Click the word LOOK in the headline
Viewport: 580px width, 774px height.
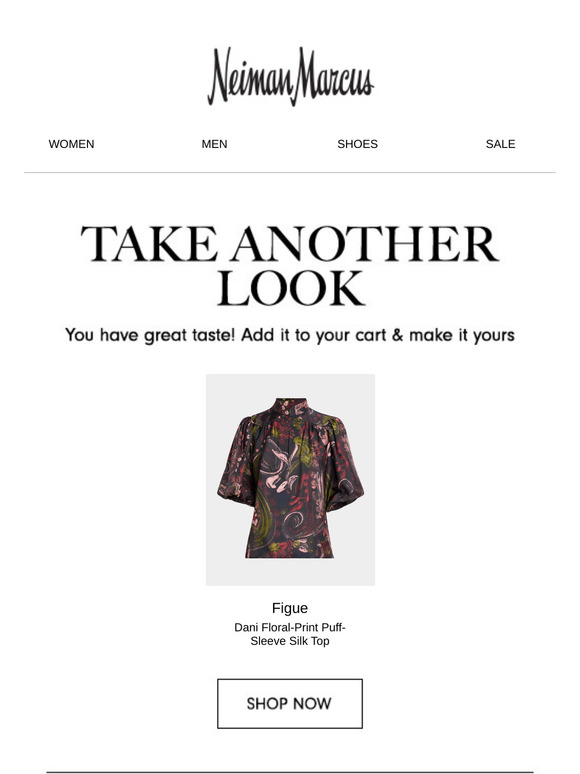291,288
